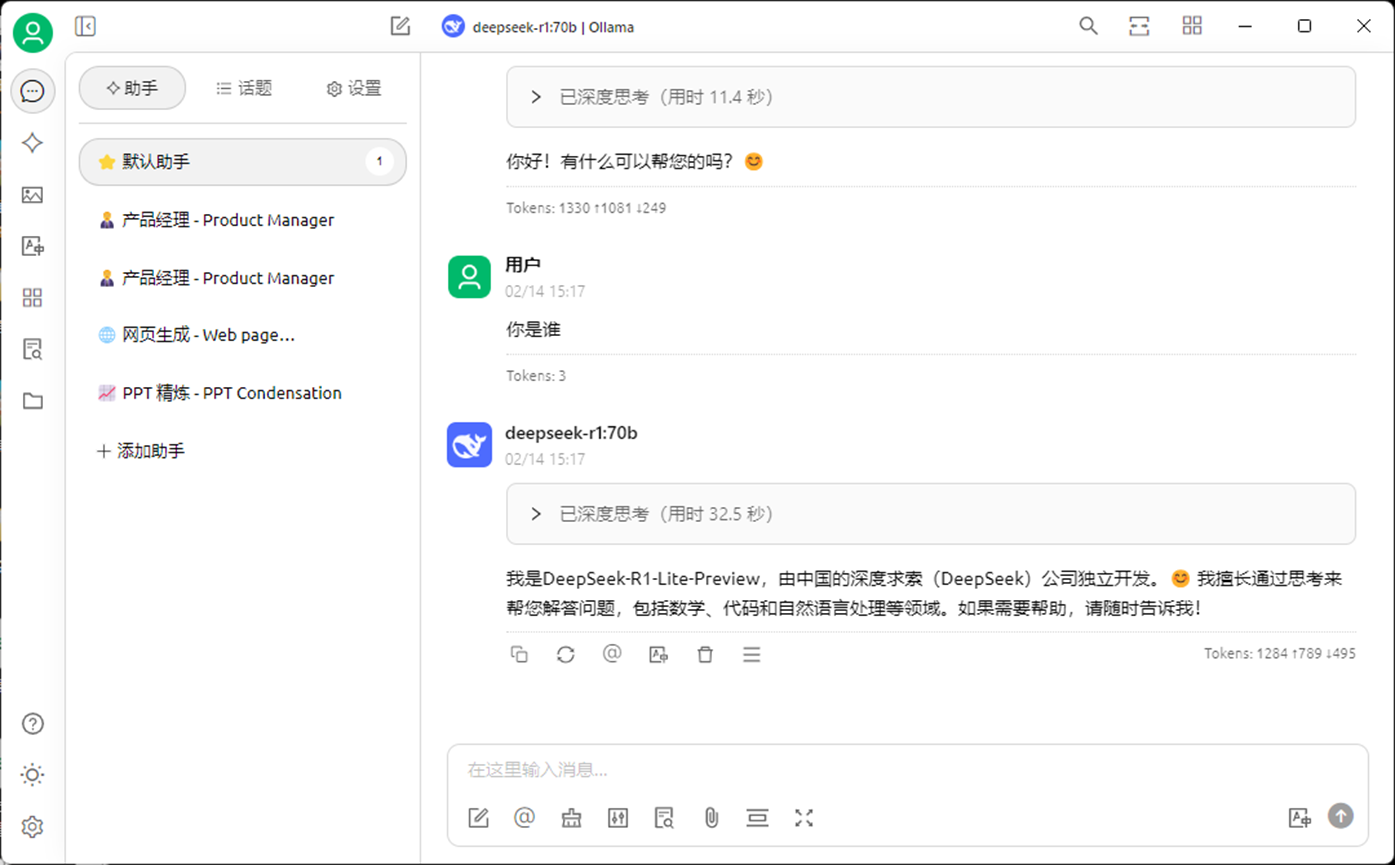Click @ model mention in input toolbar
Image resolution: width=1395 pixels, height=865 pixels.
[x=524, y=818]
